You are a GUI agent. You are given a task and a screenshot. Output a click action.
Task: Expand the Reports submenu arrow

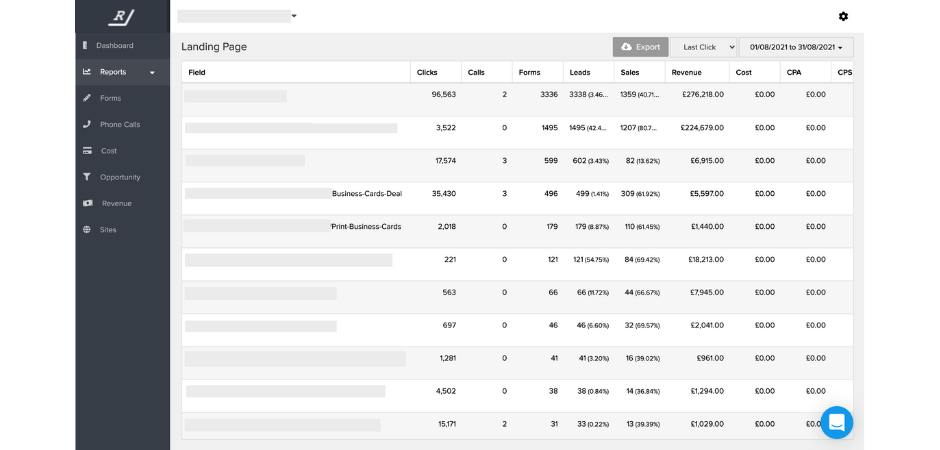[153, 73]
